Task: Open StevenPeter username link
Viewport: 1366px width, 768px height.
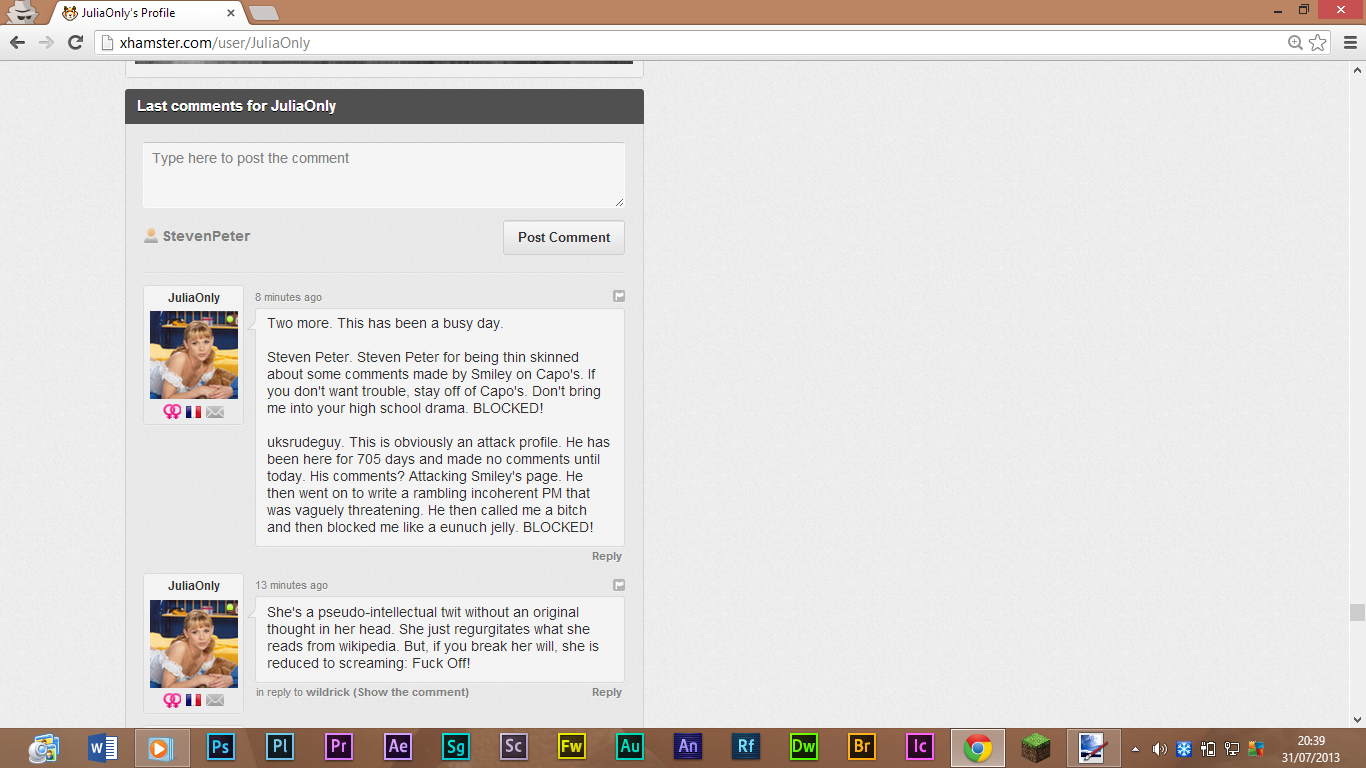Action: coord(206,236)
